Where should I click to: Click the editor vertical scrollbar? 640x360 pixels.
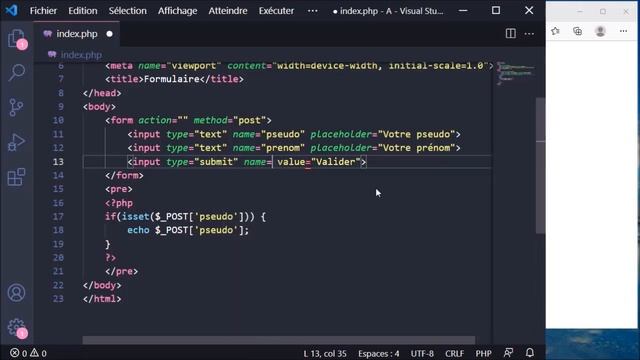(540, 165)
